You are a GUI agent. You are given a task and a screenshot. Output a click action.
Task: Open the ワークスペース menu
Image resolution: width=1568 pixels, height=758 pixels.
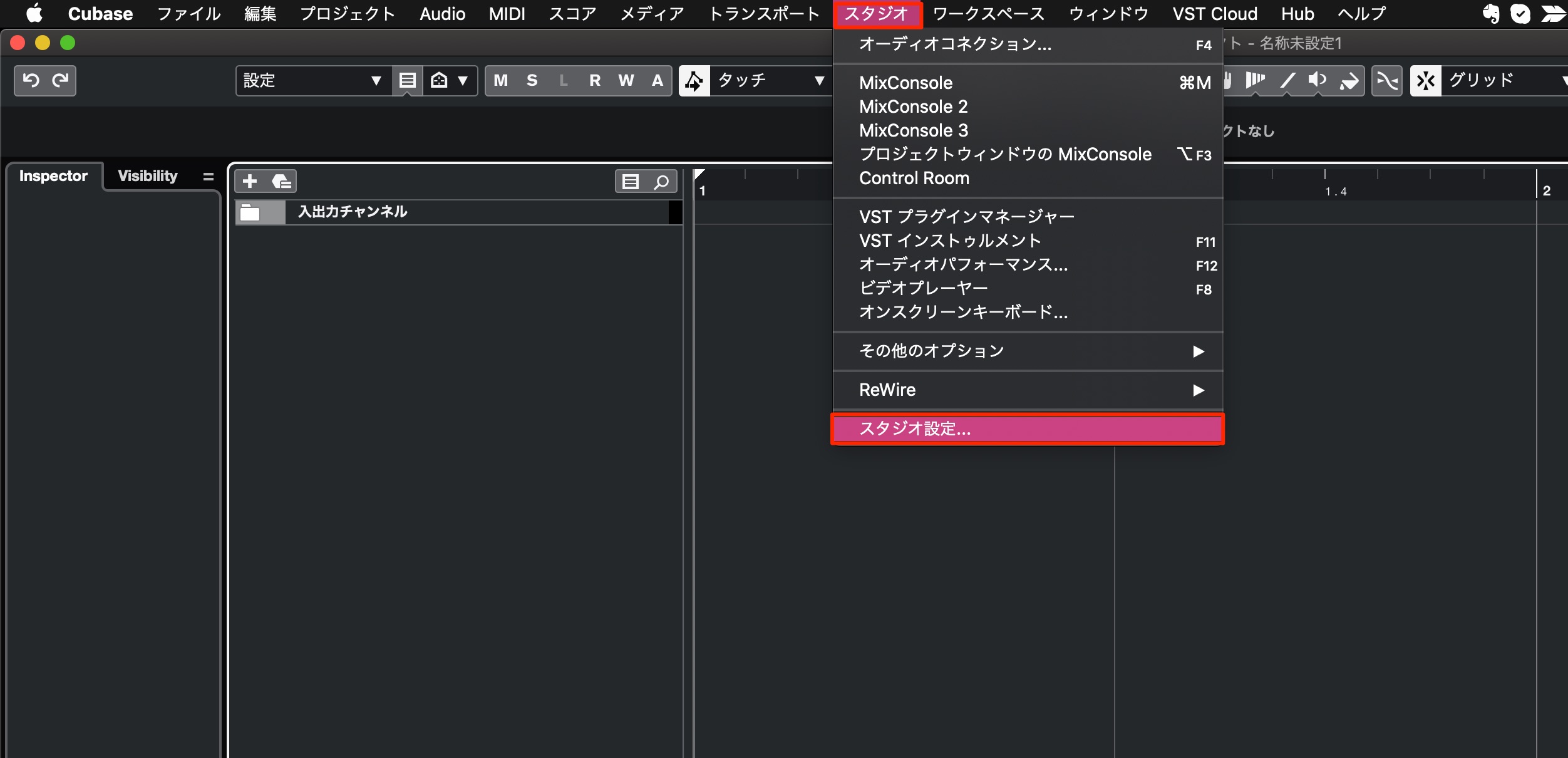coord(989,14)
